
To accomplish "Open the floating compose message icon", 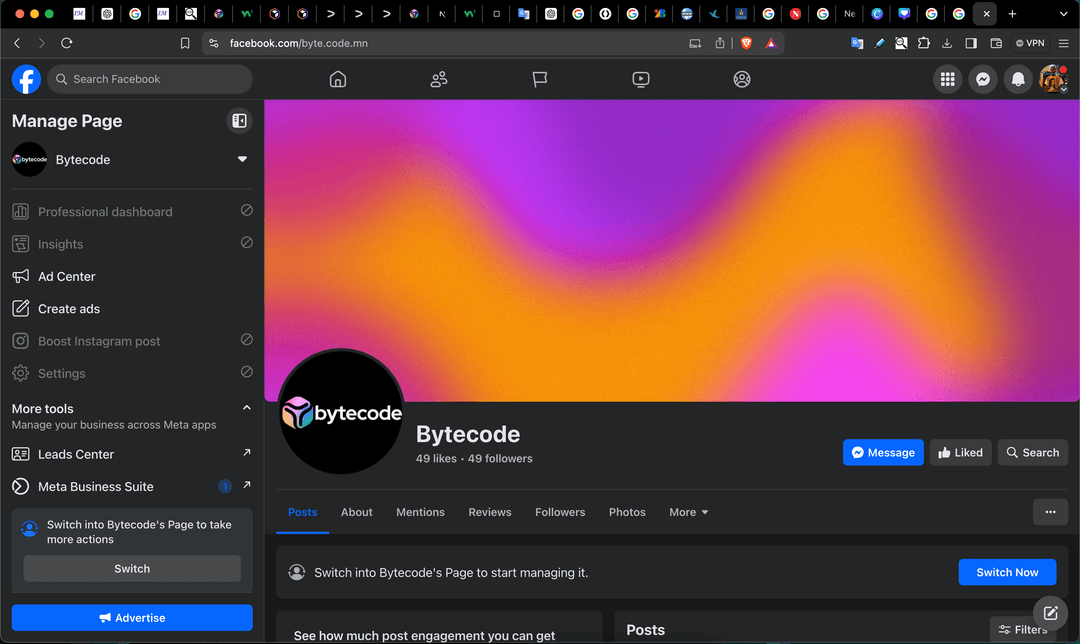I will point(1050,612).
